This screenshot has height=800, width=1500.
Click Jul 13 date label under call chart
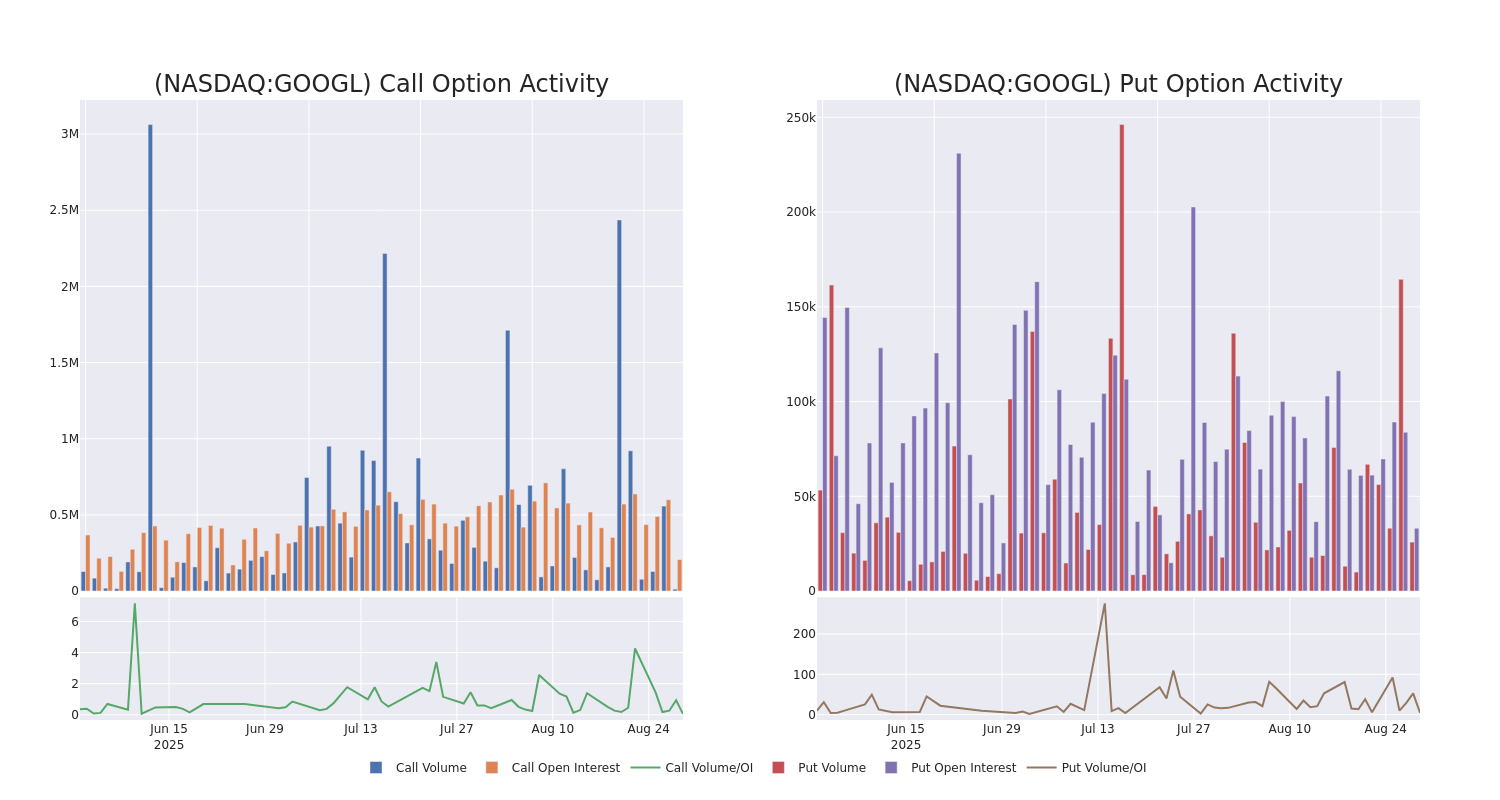[361, 729]
